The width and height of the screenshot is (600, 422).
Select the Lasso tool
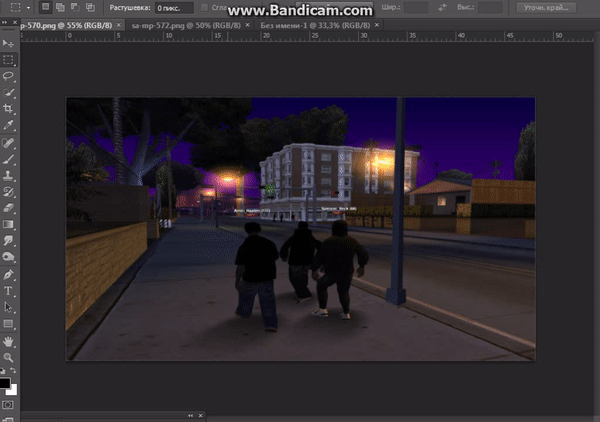[8, 76]
